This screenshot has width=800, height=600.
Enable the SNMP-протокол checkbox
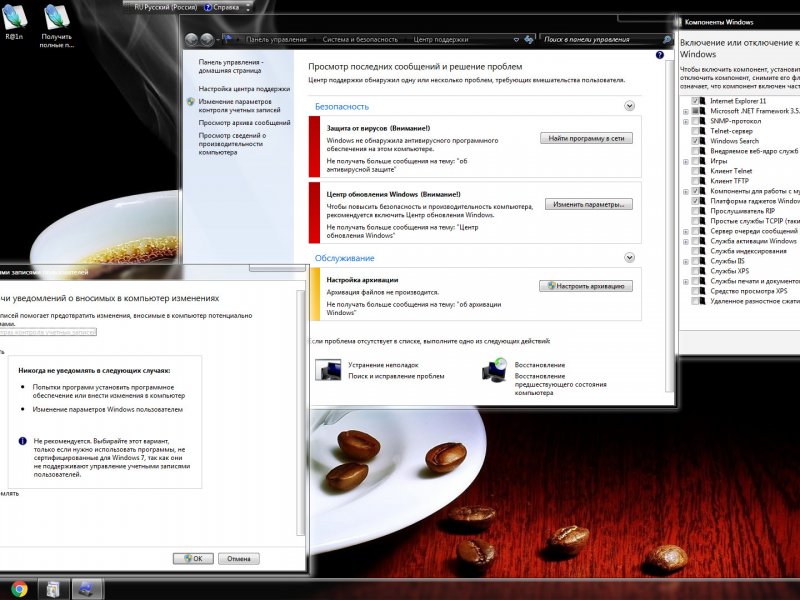point(695,121)
